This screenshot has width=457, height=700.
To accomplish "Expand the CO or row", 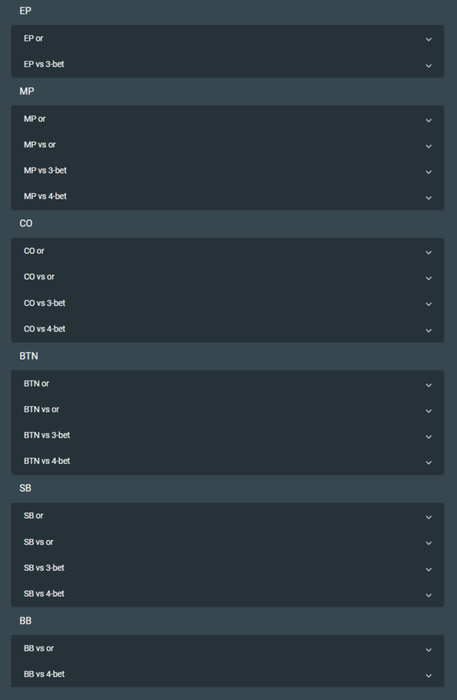I will coord(227,251).
